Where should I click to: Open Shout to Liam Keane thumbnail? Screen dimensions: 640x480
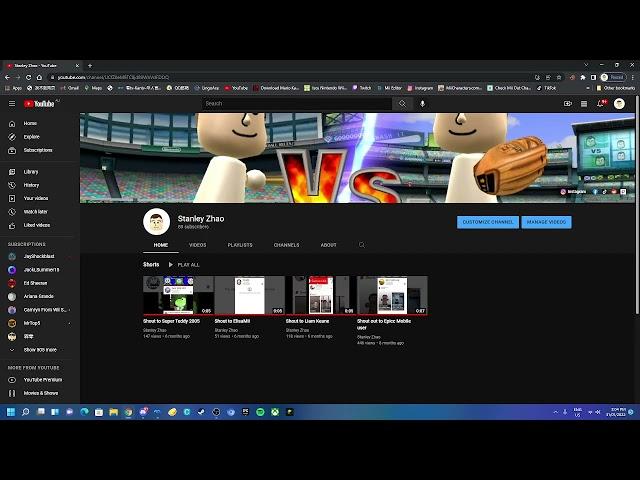pyautogui.click(x=321, y=295)
